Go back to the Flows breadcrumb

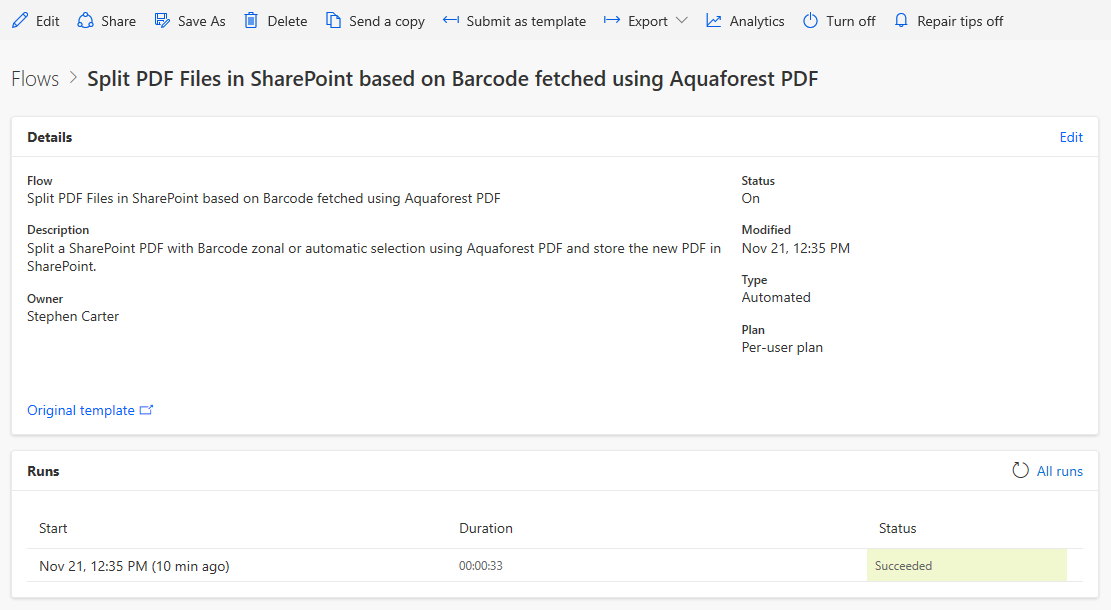coord(35,79)
